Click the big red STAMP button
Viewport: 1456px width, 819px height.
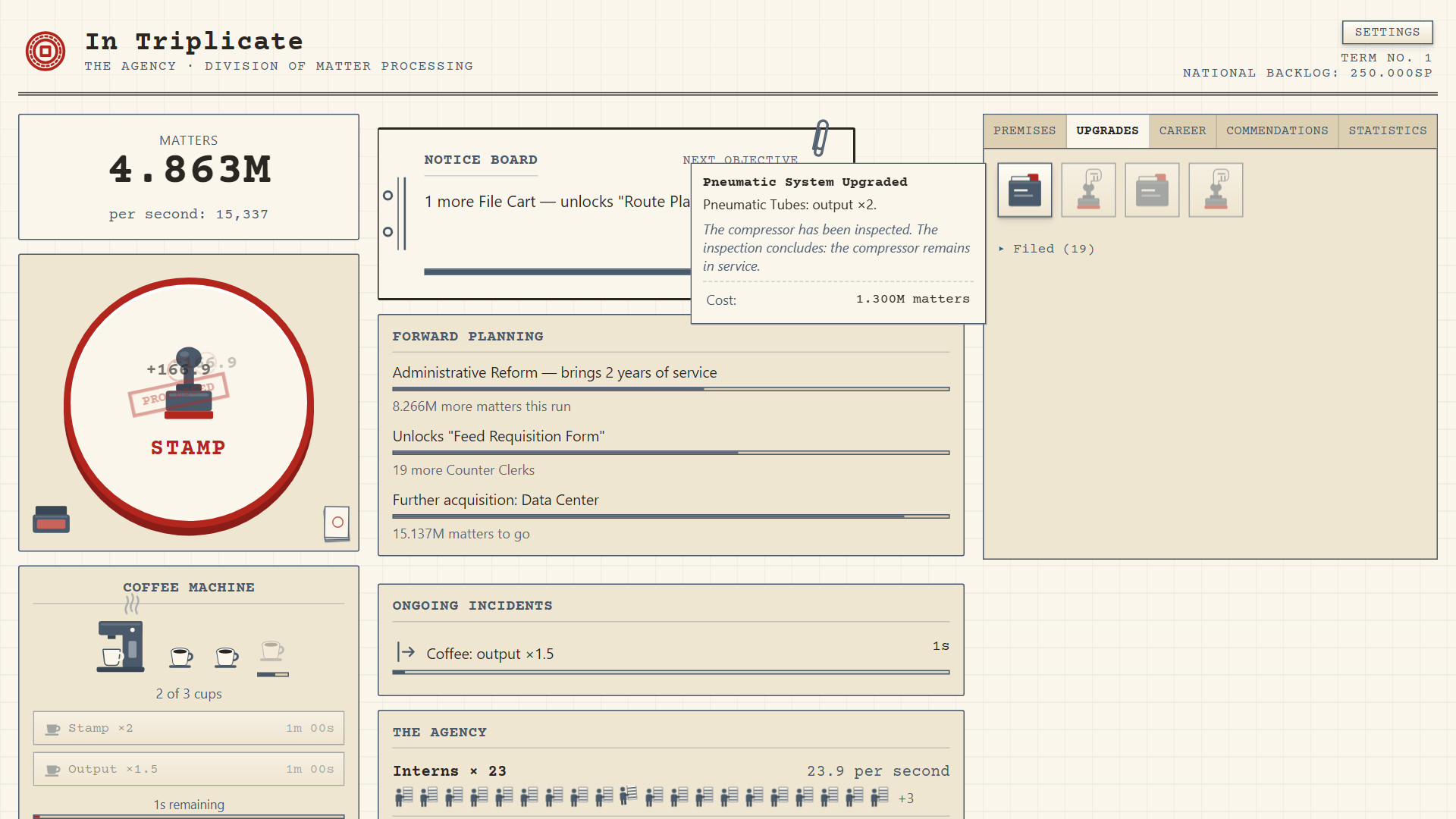coord(189,406)
